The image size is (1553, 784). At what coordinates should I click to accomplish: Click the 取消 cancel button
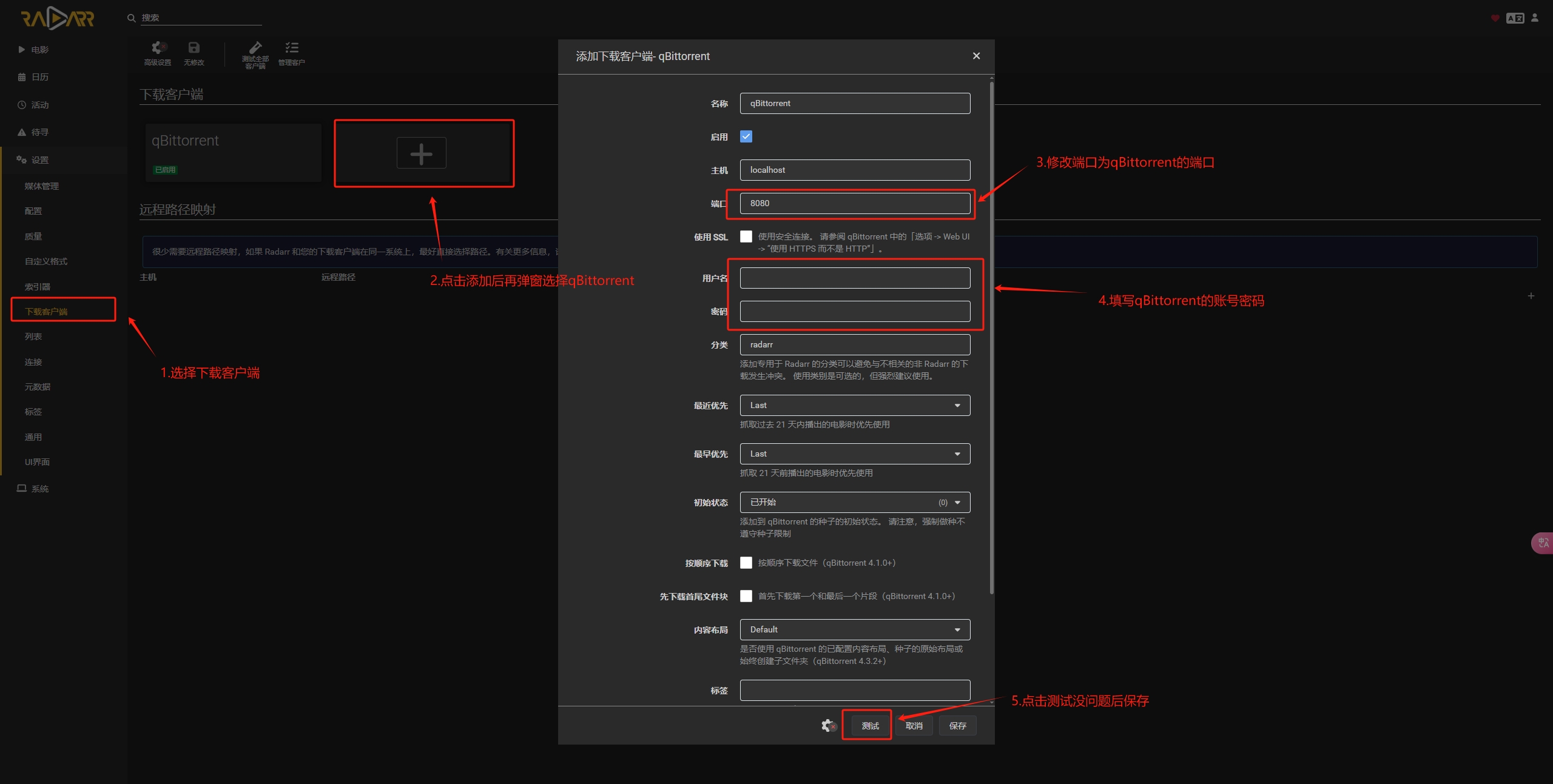[x=914, y=726]
